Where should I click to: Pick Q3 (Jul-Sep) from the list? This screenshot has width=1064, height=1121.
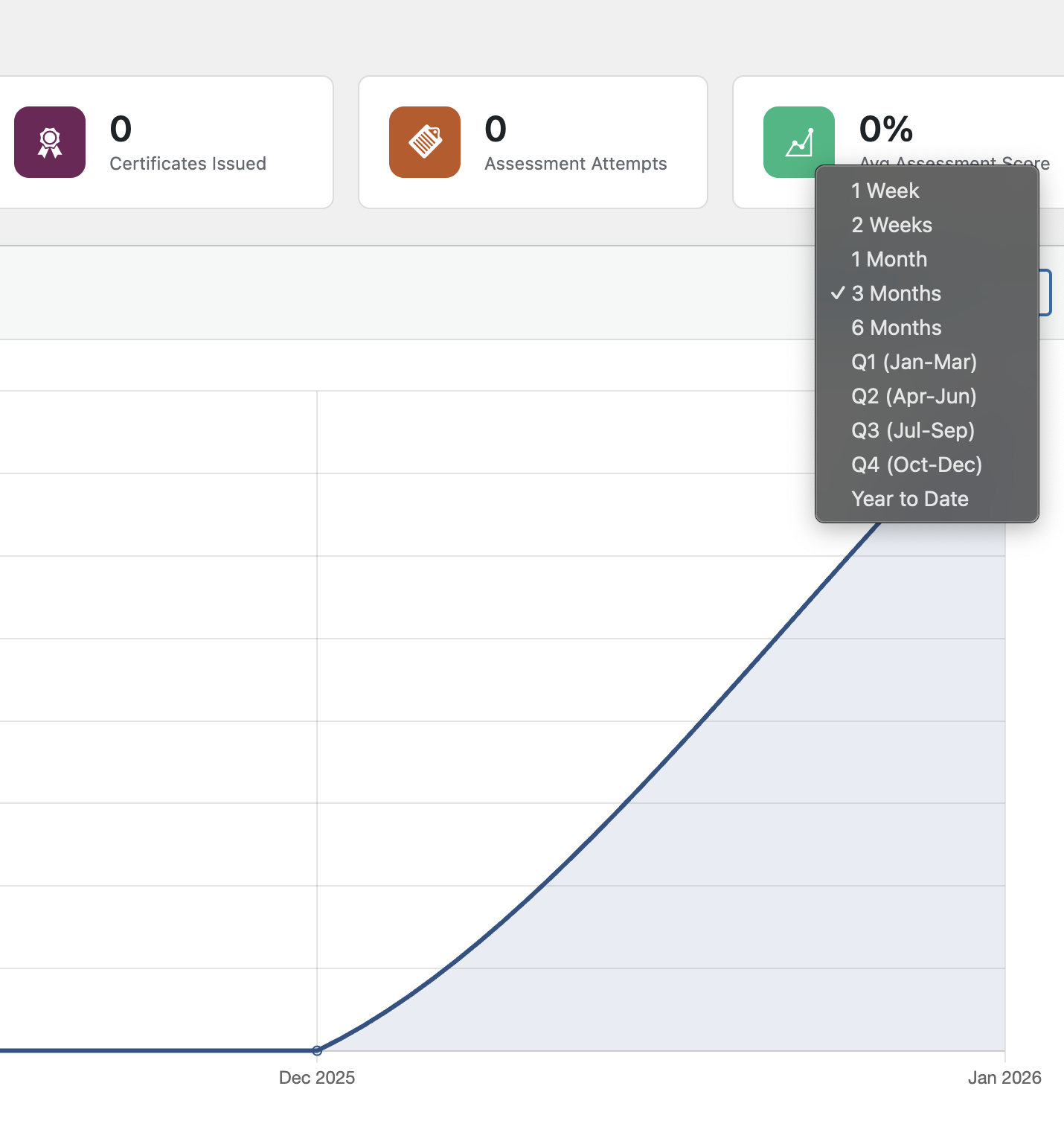coord(913,431)
